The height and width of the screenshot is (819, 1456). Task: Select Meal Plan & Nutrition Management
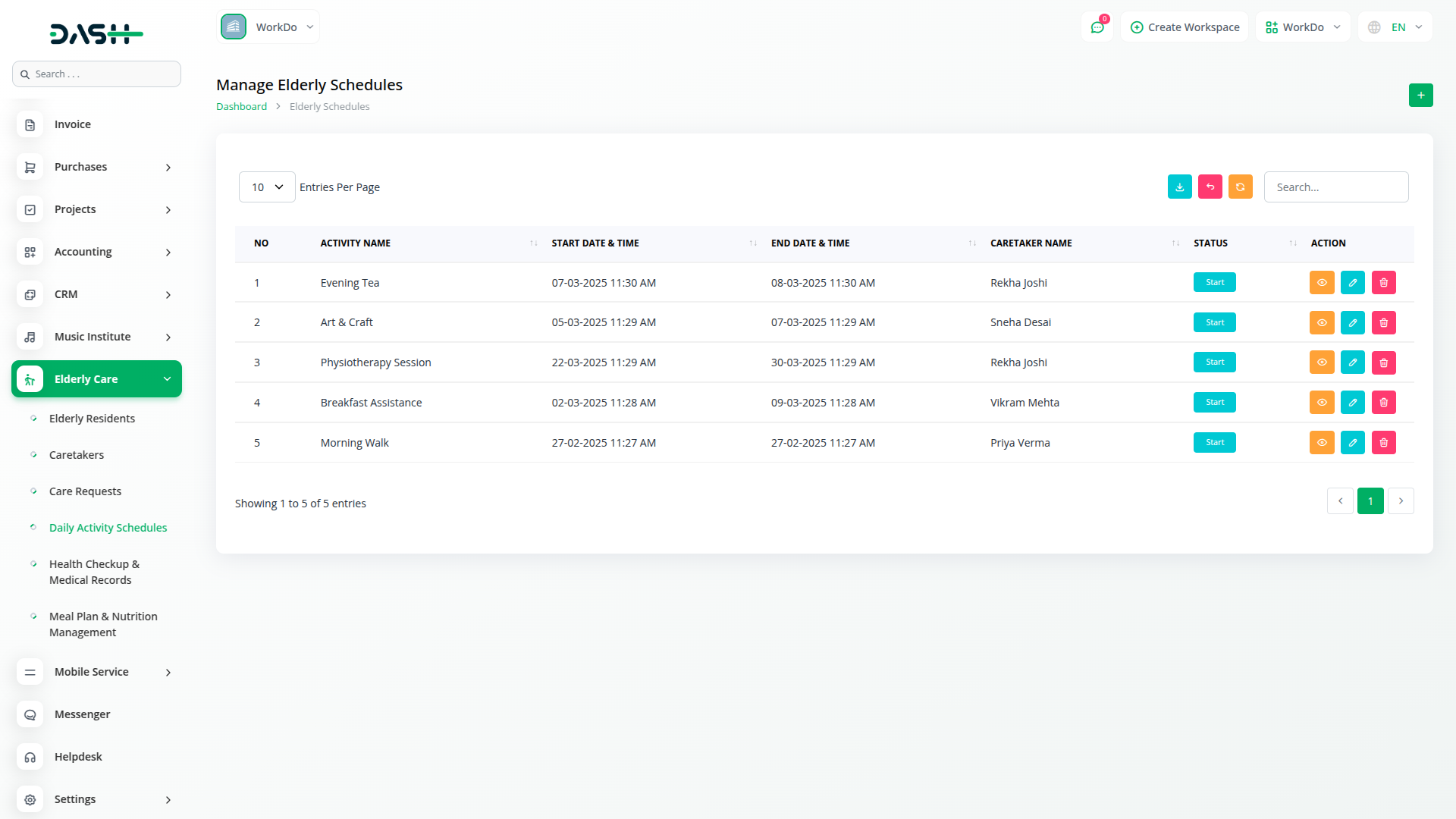point(103,624)
